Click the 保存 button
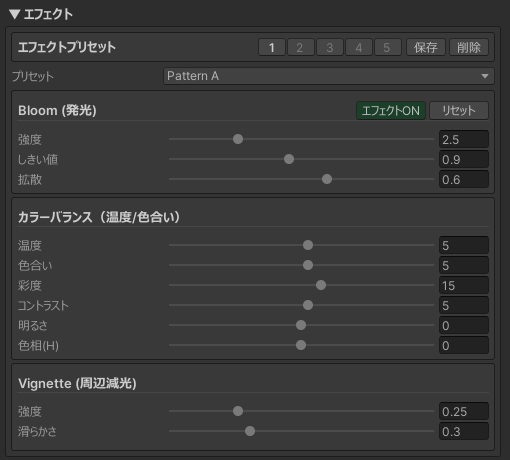The height and width of the screenshot is (460, 510). point(426,47)
